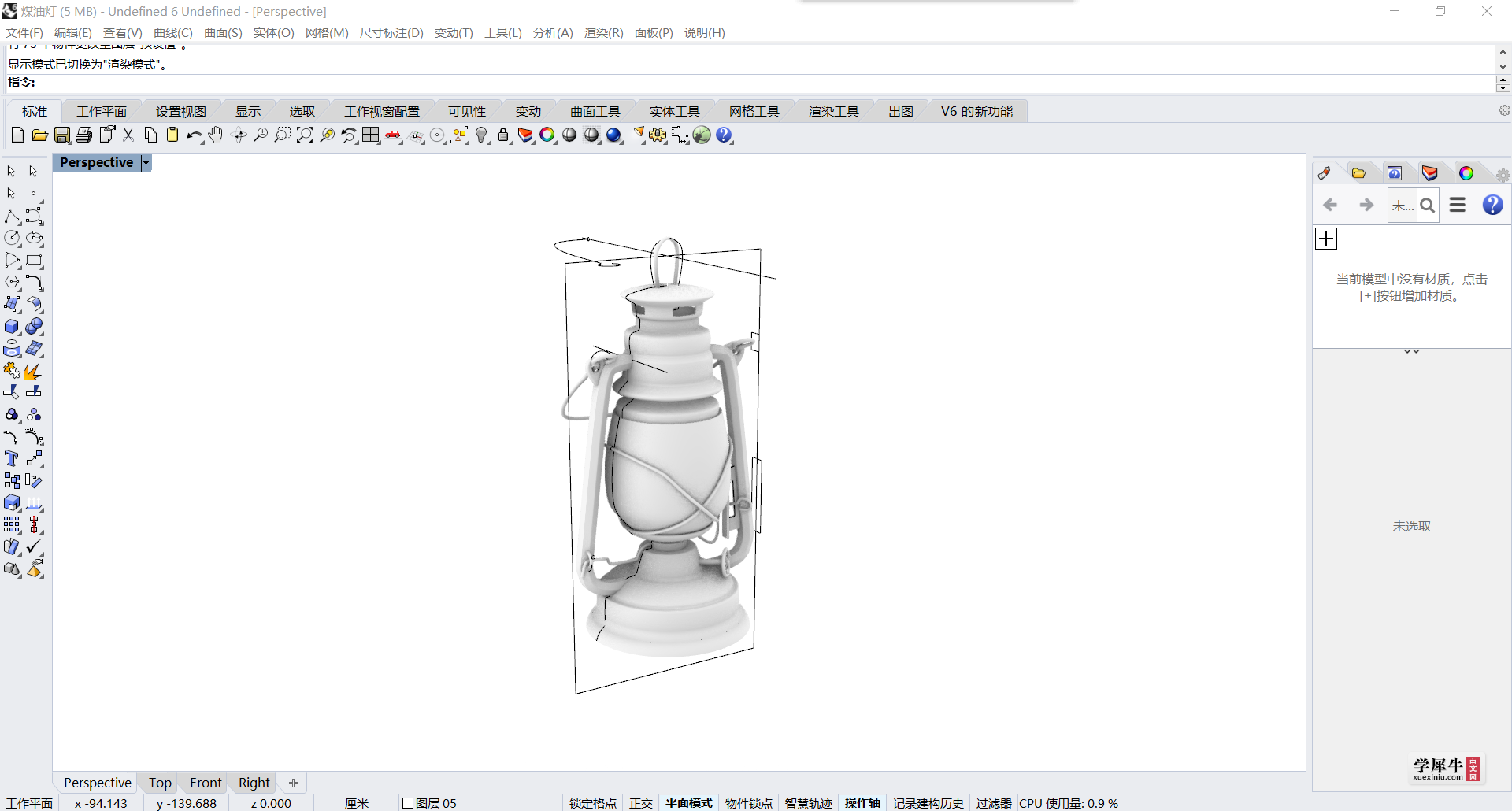
Task: Toggle 物件锁点 object snap
Action: 749,803
